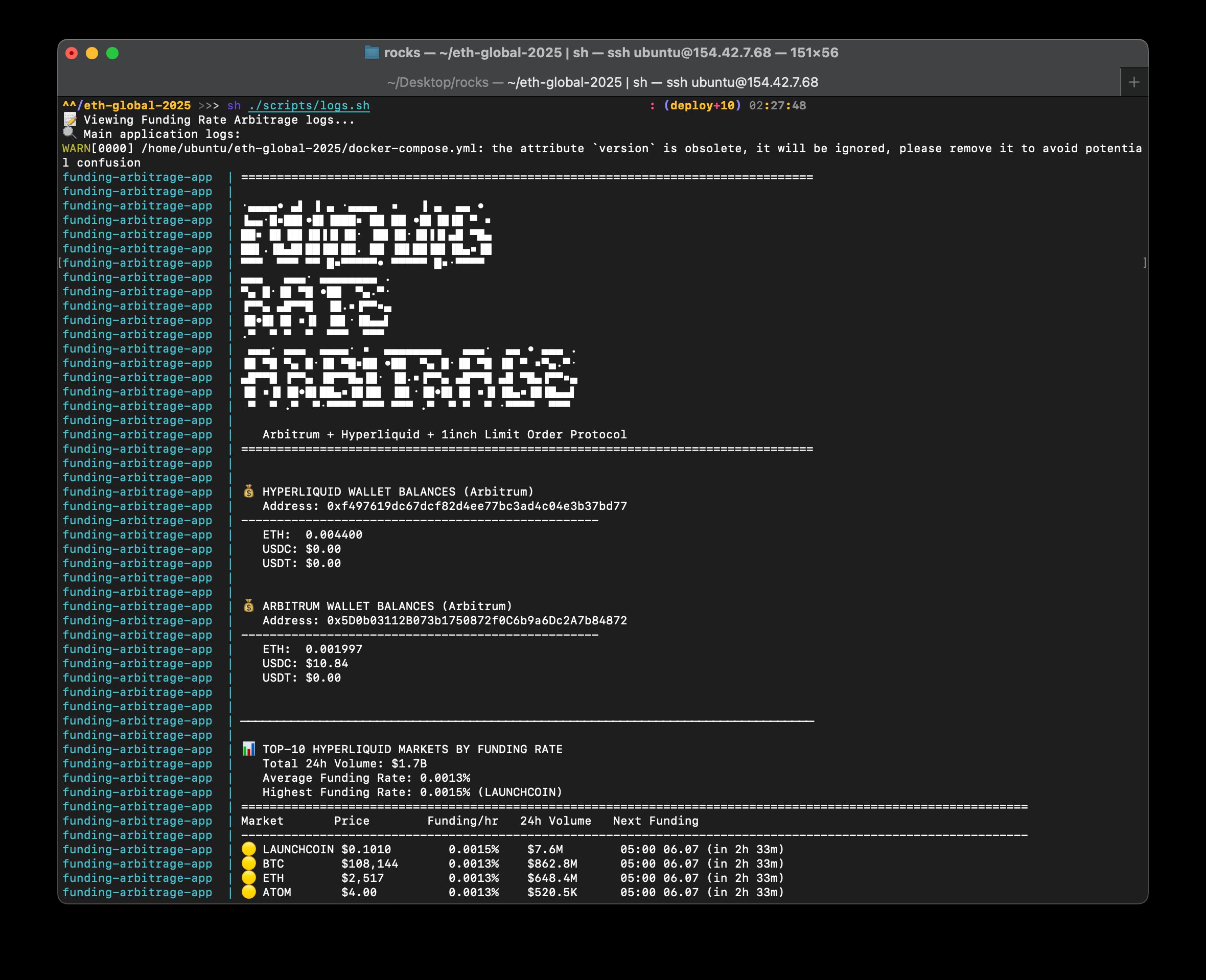Click the LAUNCHCOIN volume $7.6M

point(545,849)
